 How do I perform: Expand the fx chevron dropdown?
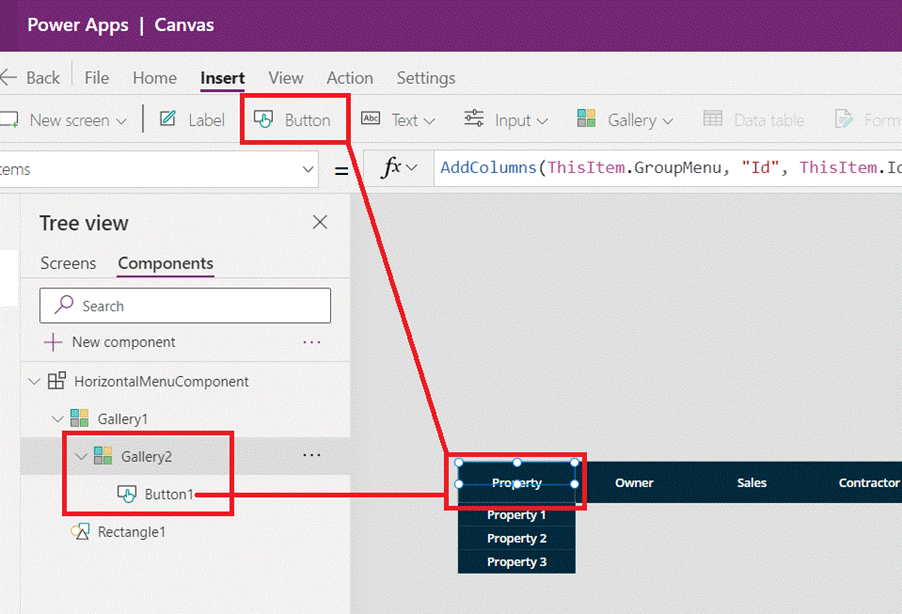[411, 167]
